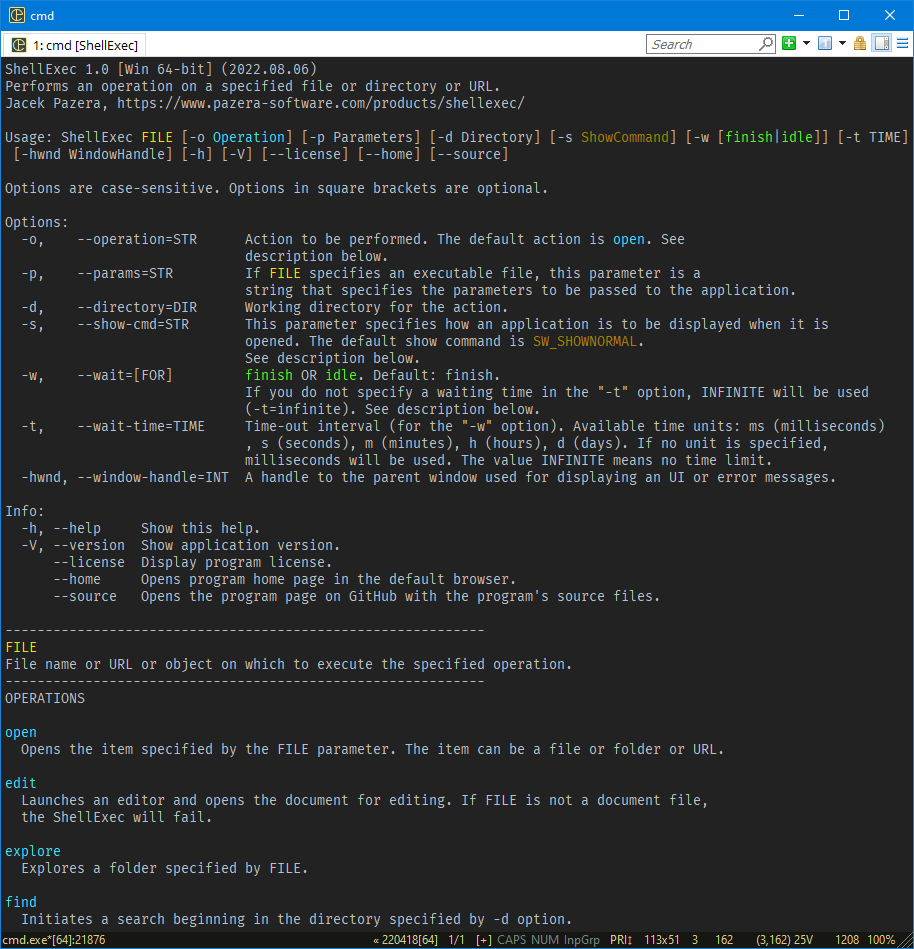
Task: Expand the active consoles list arrow
Action: tap(842, 44)
